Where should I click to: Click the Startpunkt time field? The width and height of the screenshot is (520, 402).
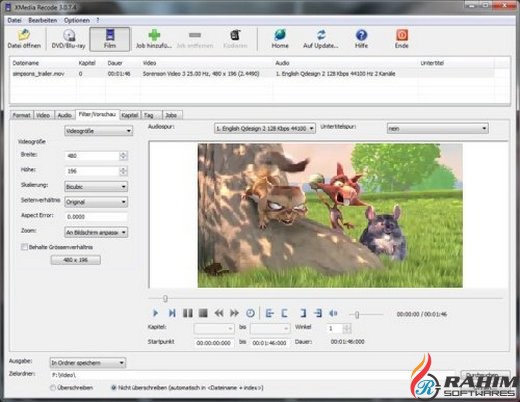pyautogui.click(x=214, y=343)
